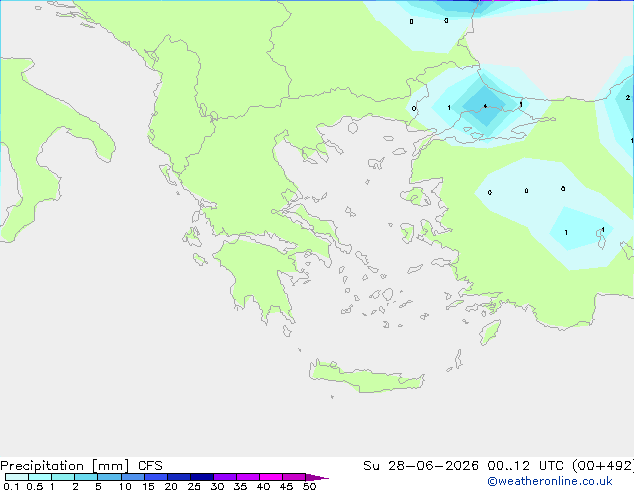Select the purple 30–35 mm legend swatch

[225, 477]
